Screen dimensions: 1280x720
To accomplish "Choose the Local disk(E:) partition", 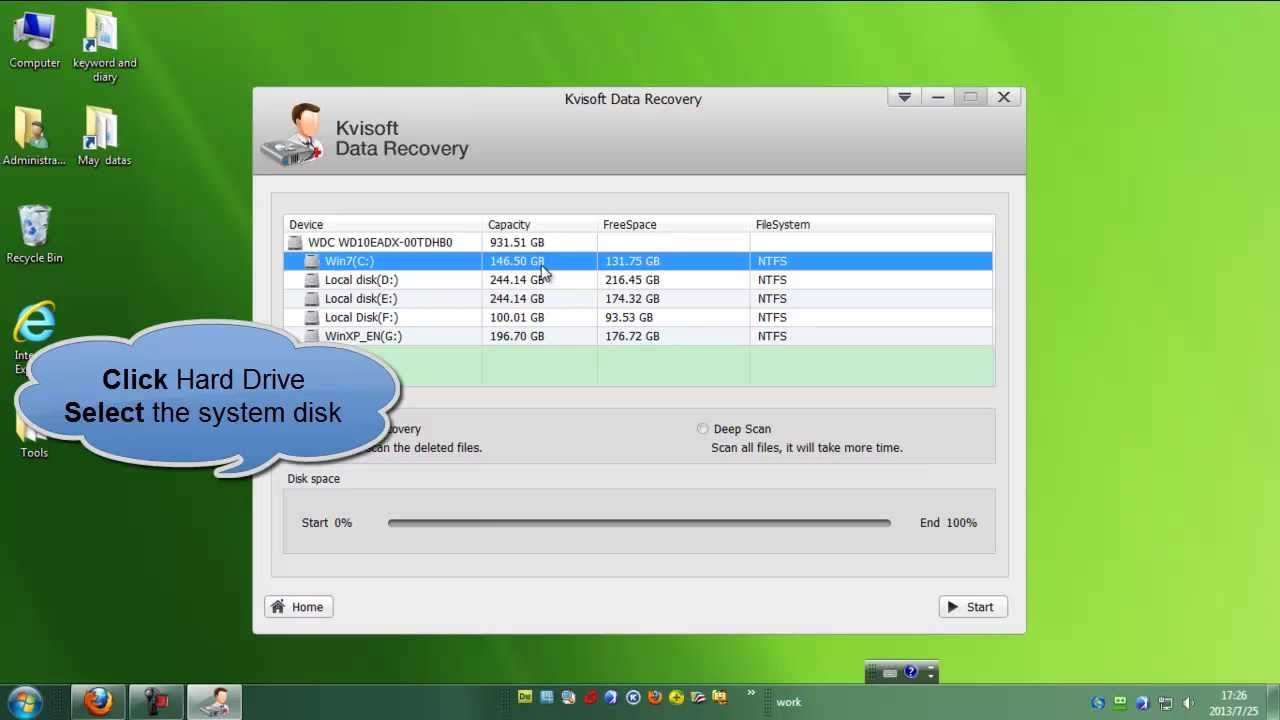I will tap(638, 299).
